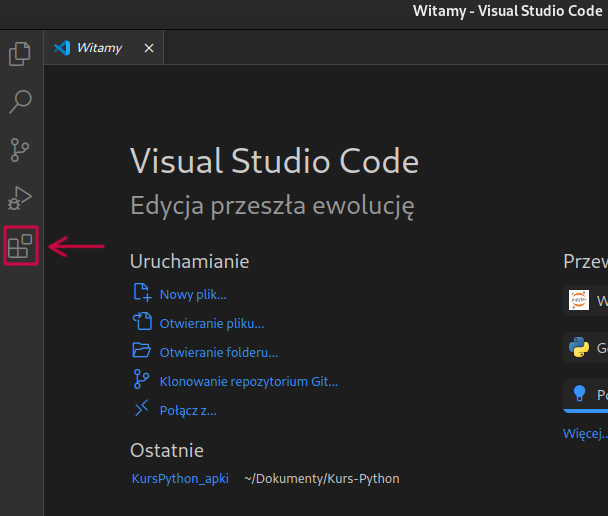Click Klonowanie repozytorium Git... link
The height and width of the screenshot is (516, 608).
[x=249, y=381]
